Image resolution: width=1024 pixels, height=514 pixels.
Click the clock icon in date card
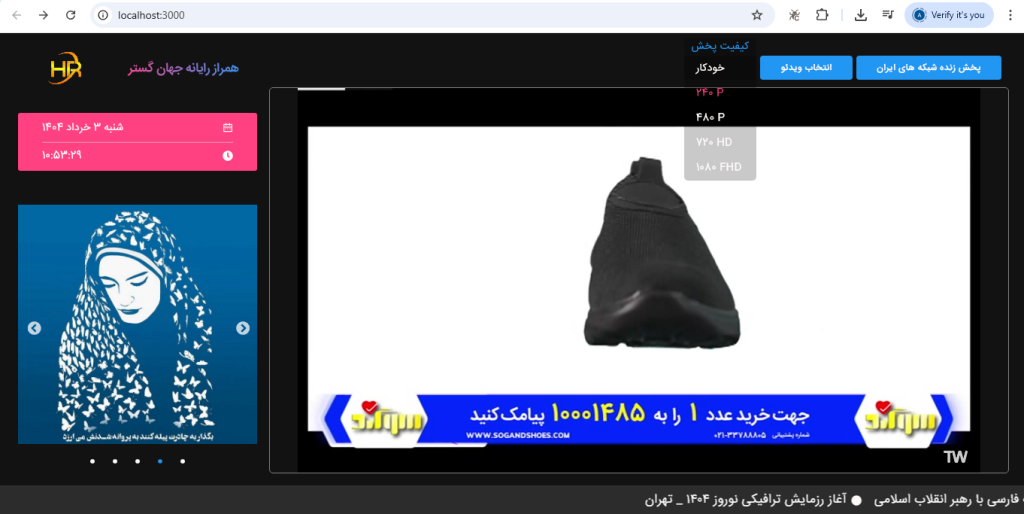[x=227, y=155]
